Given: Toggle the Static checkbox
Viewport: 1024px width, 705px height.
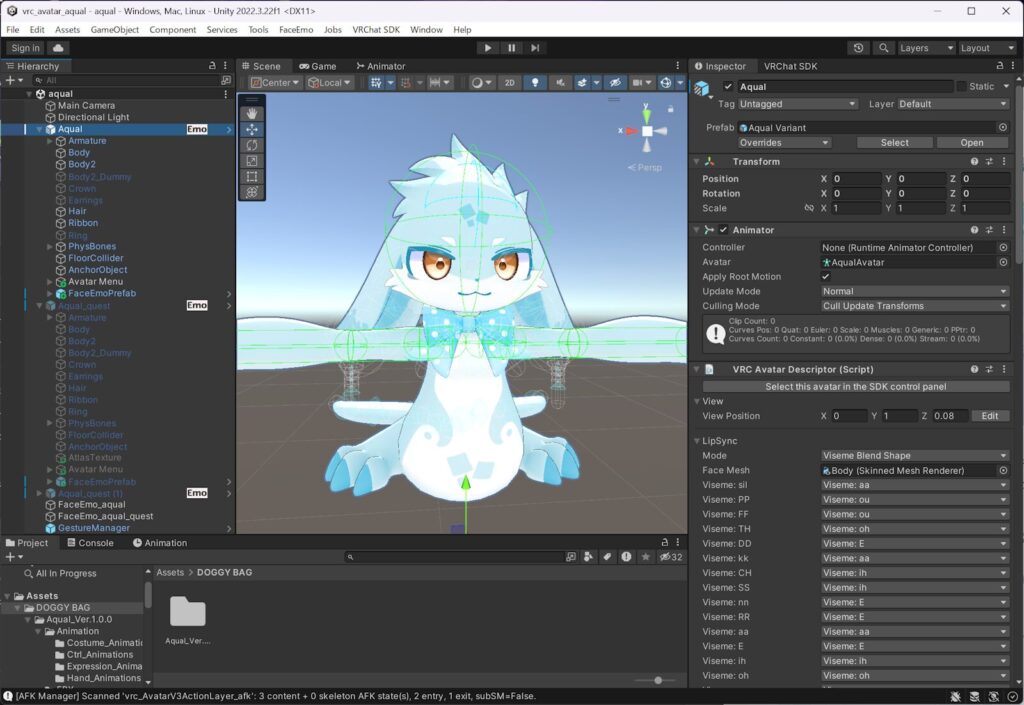Looking at the screenshot, I should pyautogui.click(x=961, y=86).
